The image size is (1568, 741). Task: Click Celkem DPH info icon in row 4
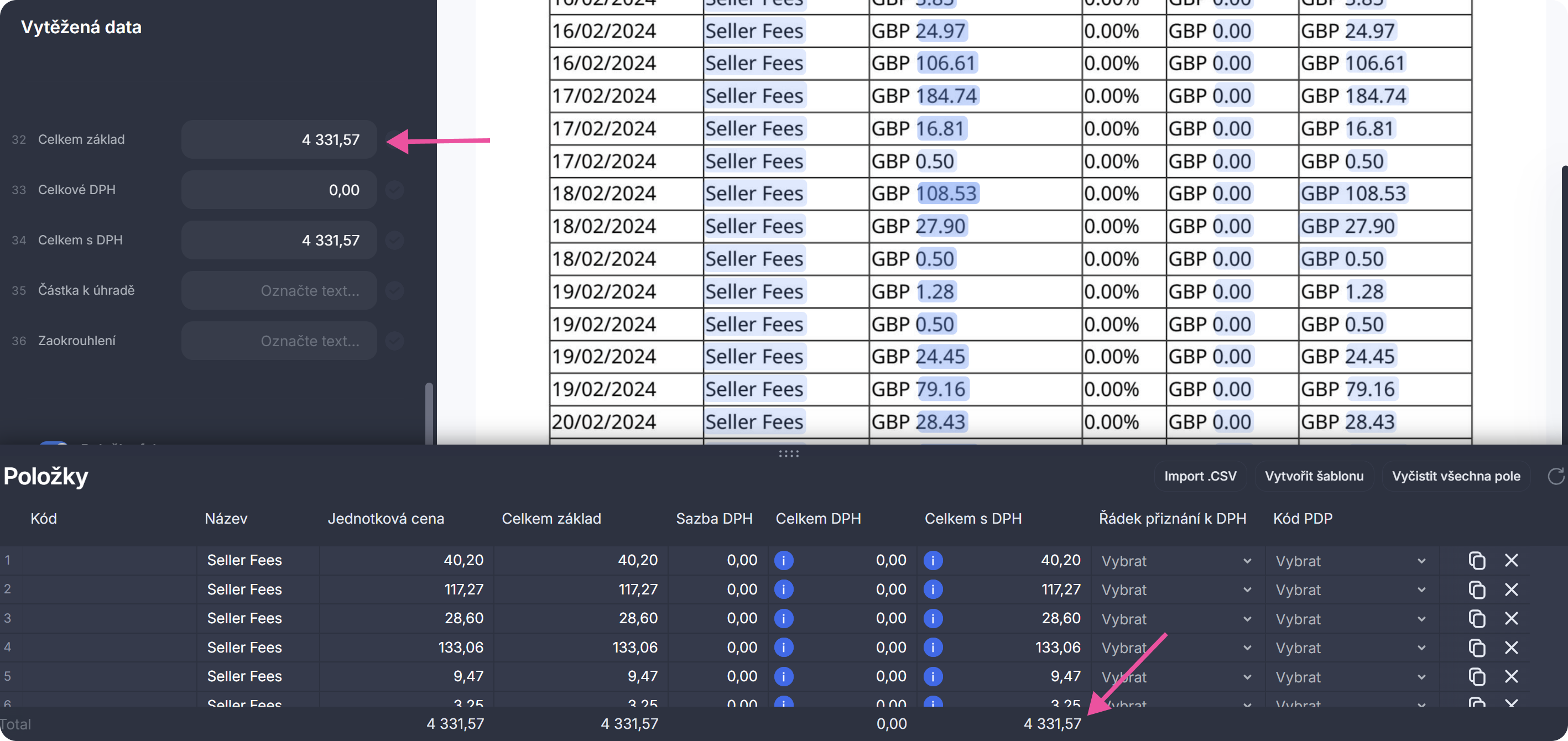(783, 648)
